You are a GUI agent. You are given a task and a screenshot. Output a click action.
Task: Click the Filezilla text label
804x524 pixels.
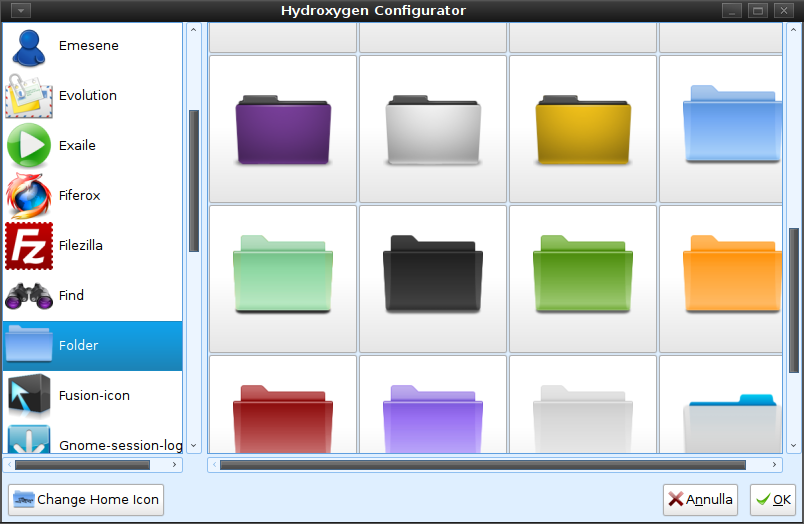[x=81, y=246]
